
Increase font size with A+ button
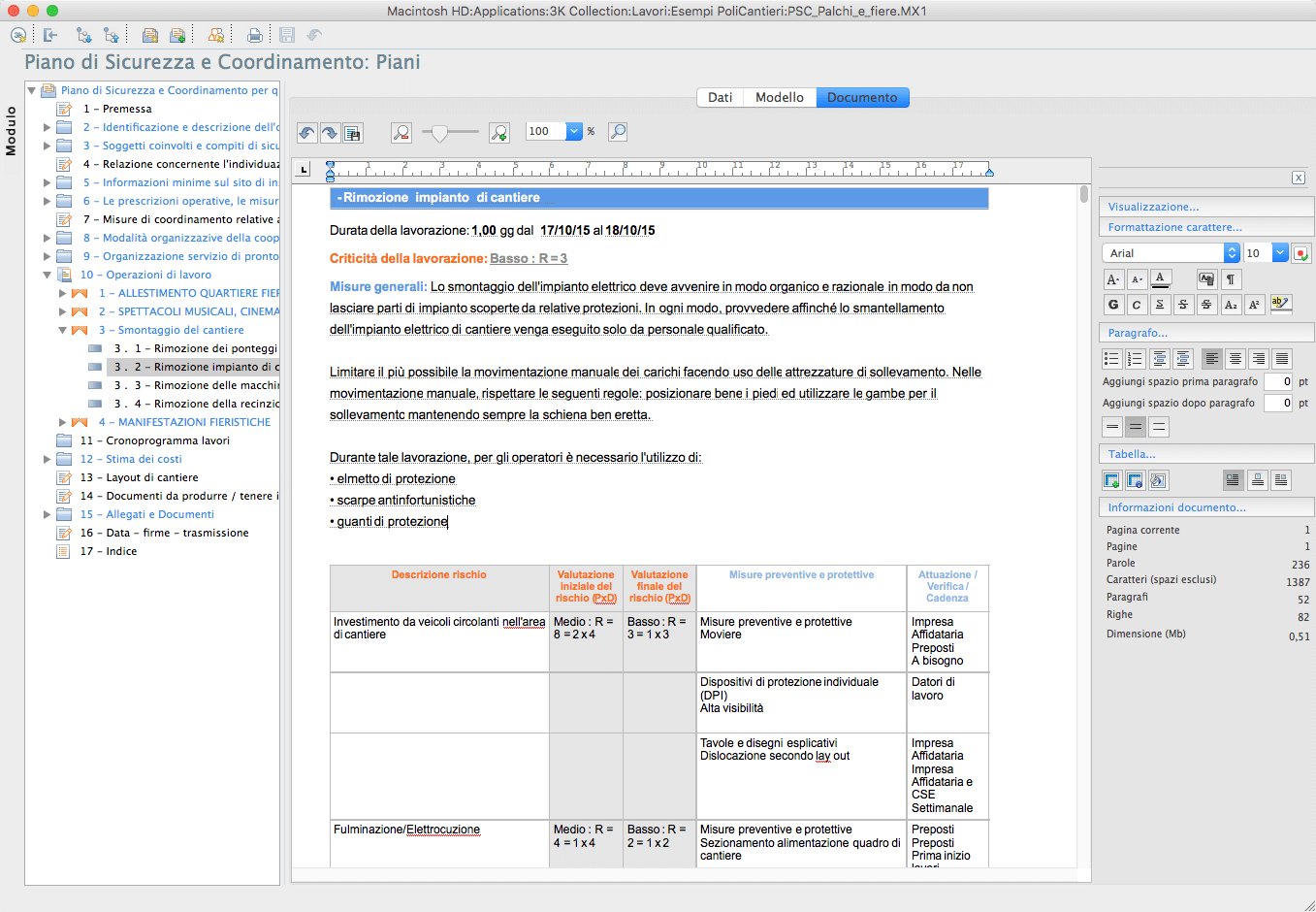point(1113,279)
